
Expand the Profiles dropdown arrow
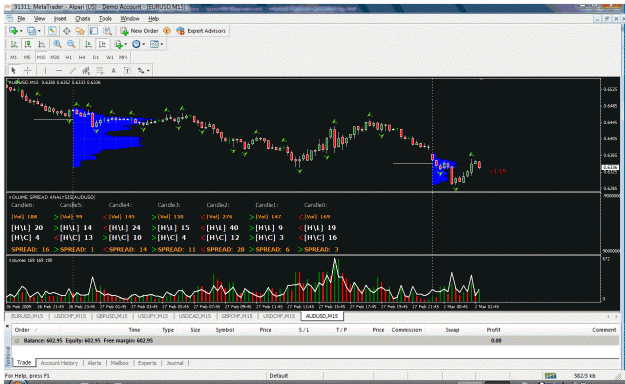[x=39, y=31]
